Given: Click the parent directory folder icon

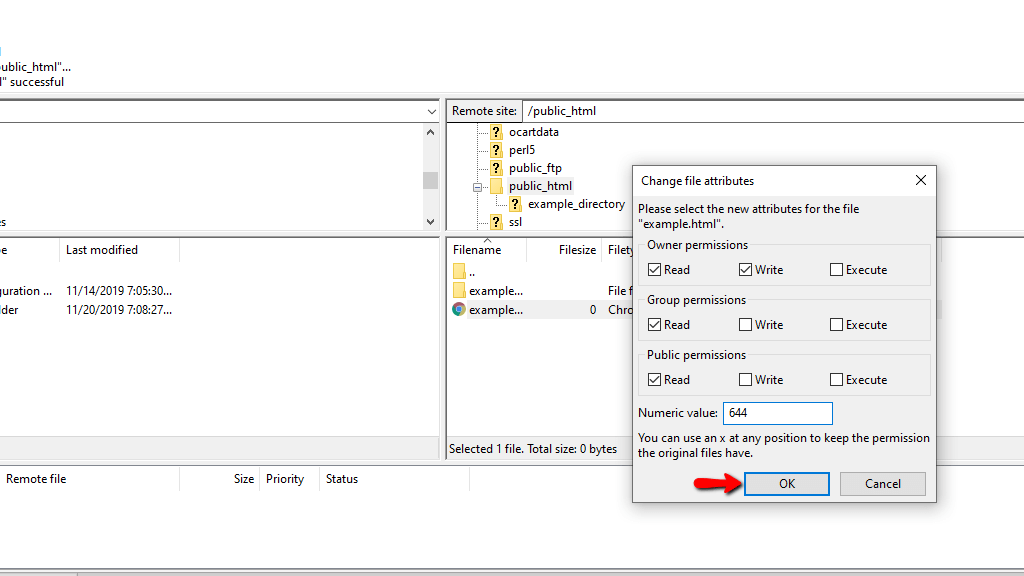Looking at the screenshot, I should click(459, 271).
